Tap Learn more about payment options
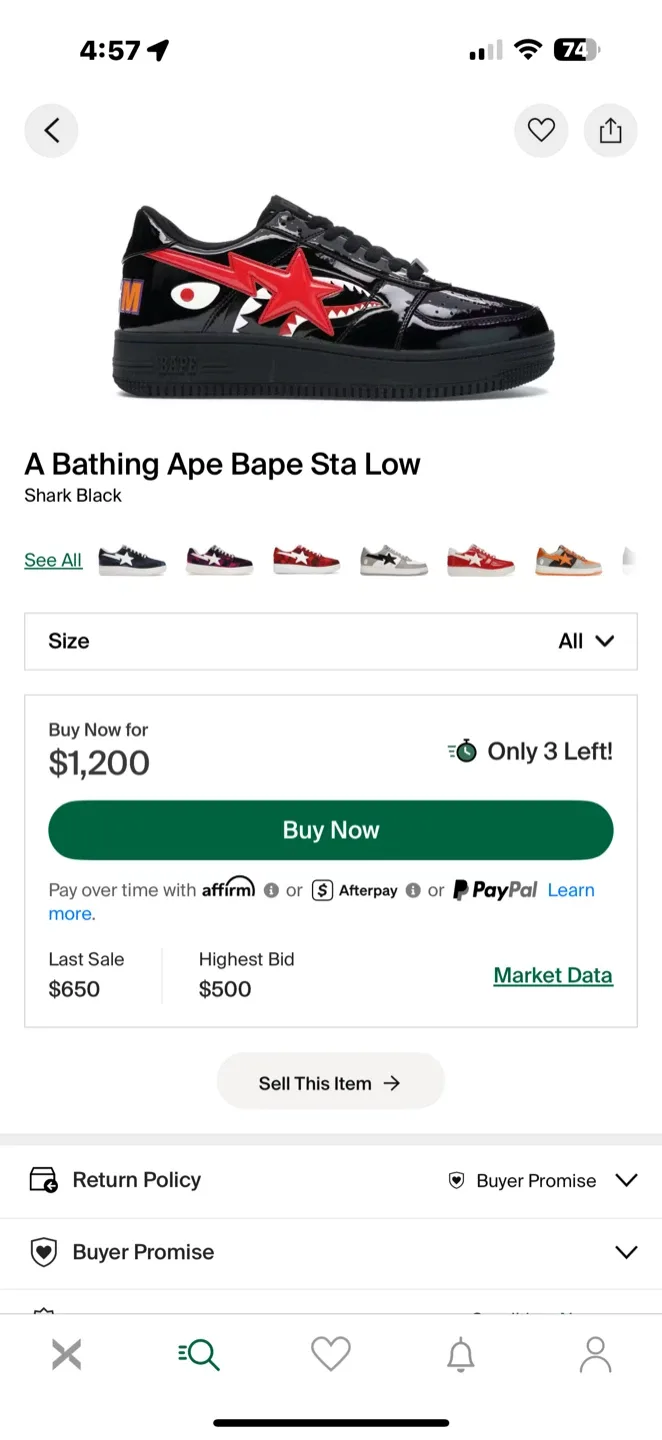The width and height of the screenshot is (662, 1440). (571, 890)
